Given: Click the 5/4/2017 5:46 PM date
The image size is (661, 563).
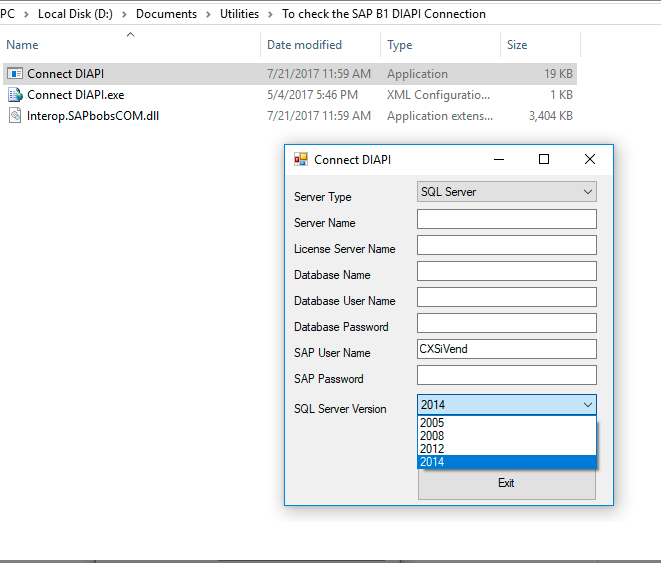Looking at the screenshot, I should tap(312, 95).
